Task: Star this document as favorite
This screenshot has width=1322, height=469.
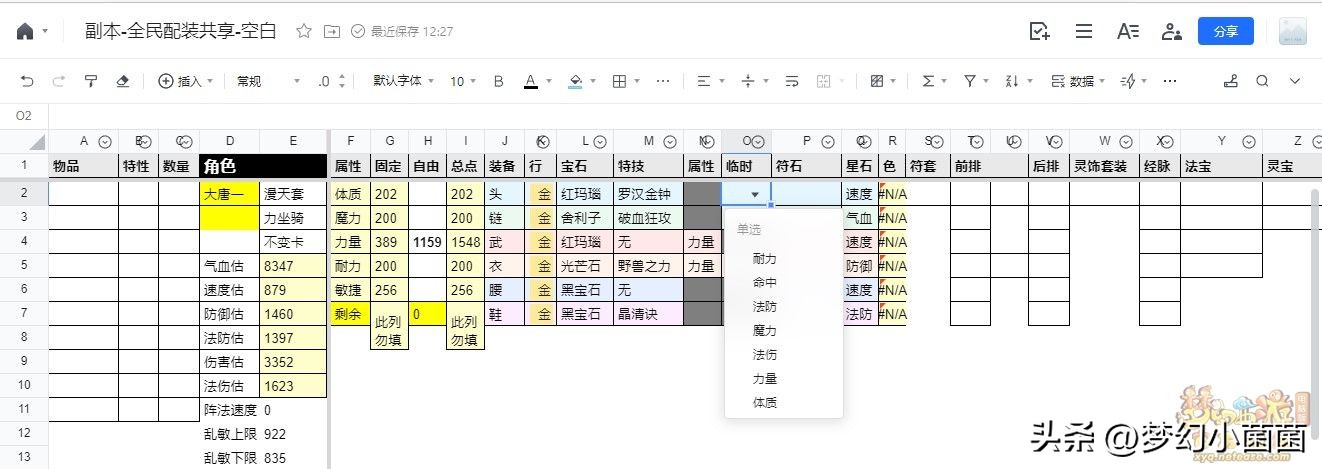Action: [x=304, y=31]
